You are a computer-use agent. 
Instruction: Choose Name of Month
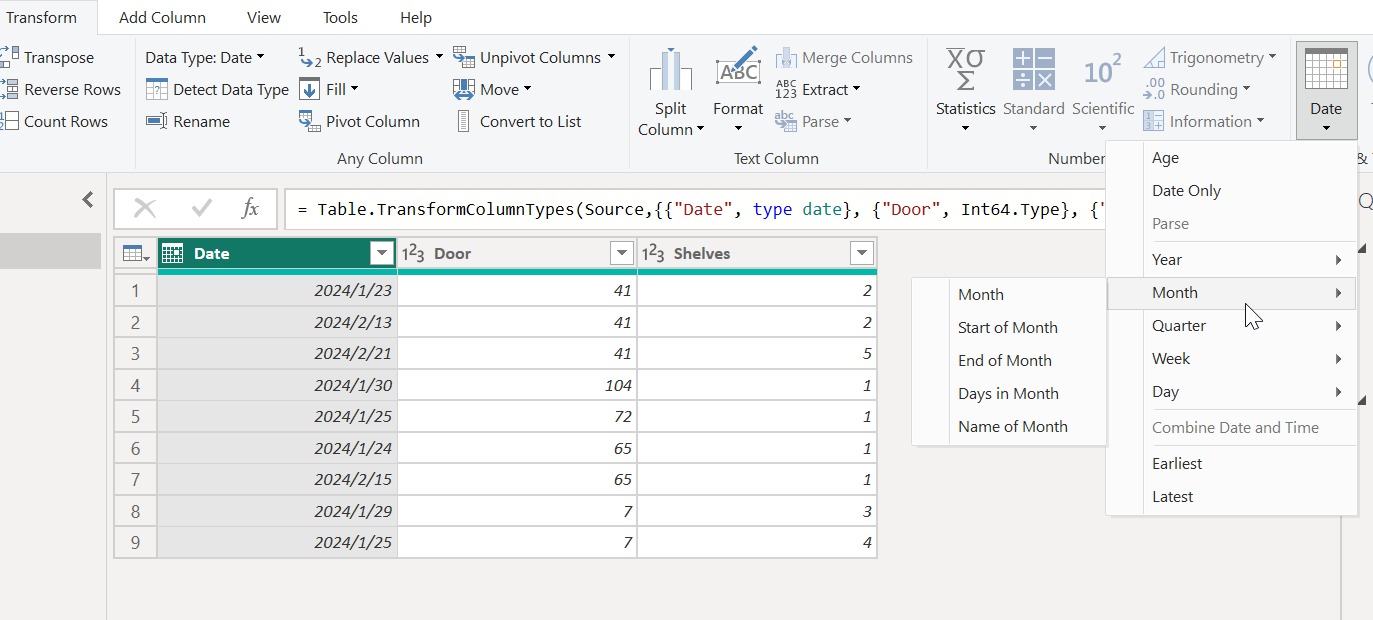(1009, 426)
